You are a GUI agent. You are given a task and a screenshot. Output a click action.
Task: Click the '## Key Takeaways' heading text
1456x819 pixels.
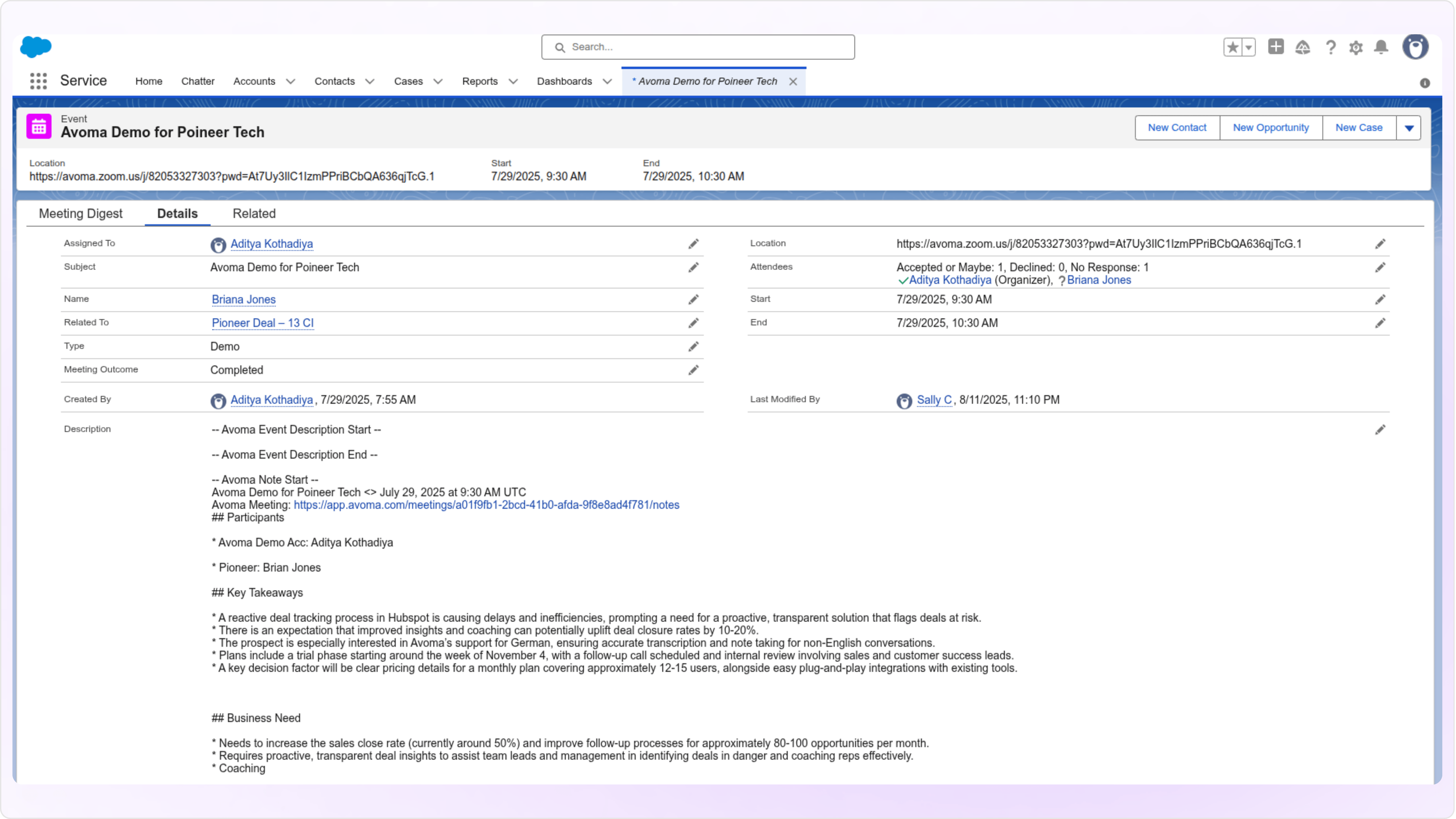257,593
